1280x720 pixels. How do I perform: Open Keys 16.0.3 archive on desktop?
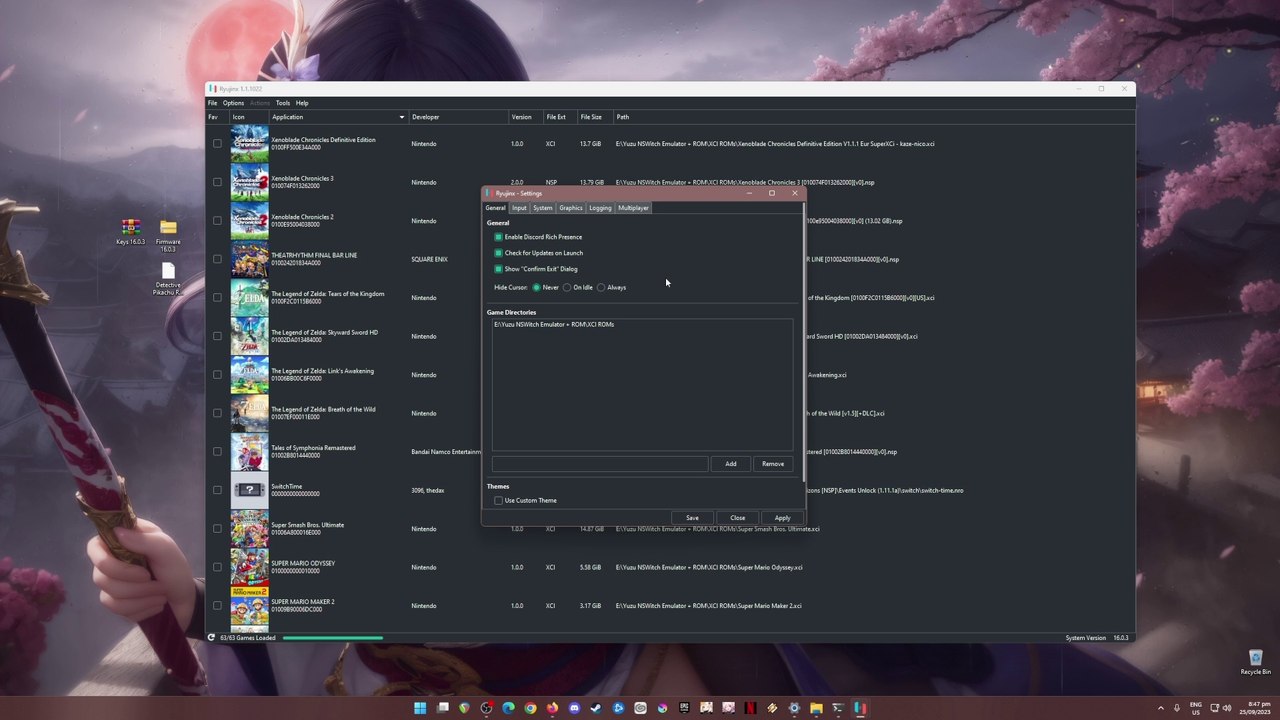tap(130, 232)
